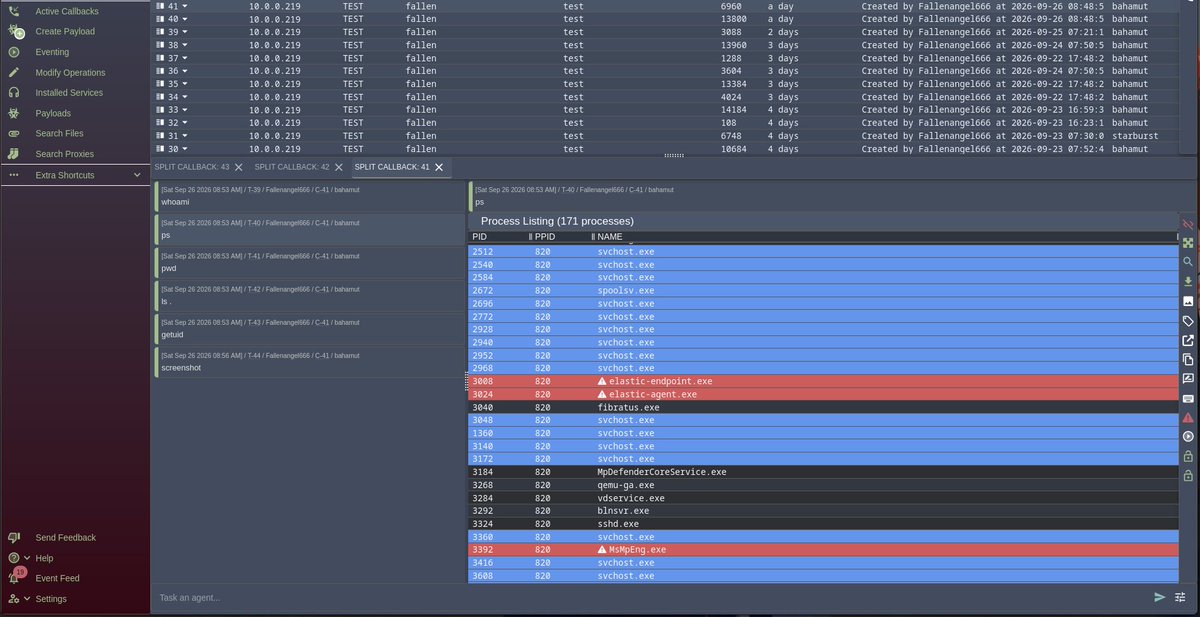Sort process listing by PID column
1200x617 pixels.
(481, 237)
